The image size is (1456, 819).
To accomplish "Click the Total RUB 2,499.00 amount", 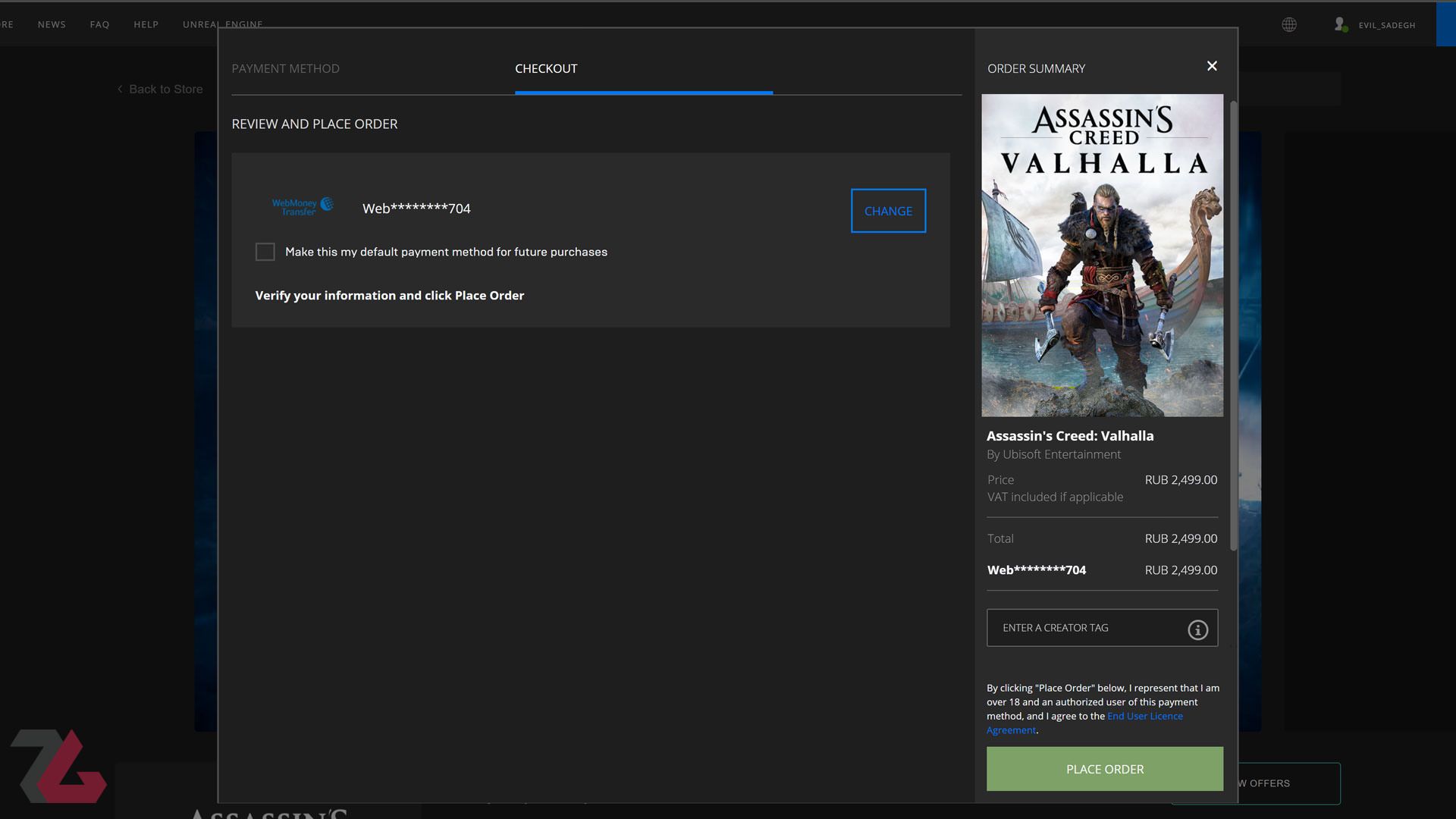I will pos(1181,538).
